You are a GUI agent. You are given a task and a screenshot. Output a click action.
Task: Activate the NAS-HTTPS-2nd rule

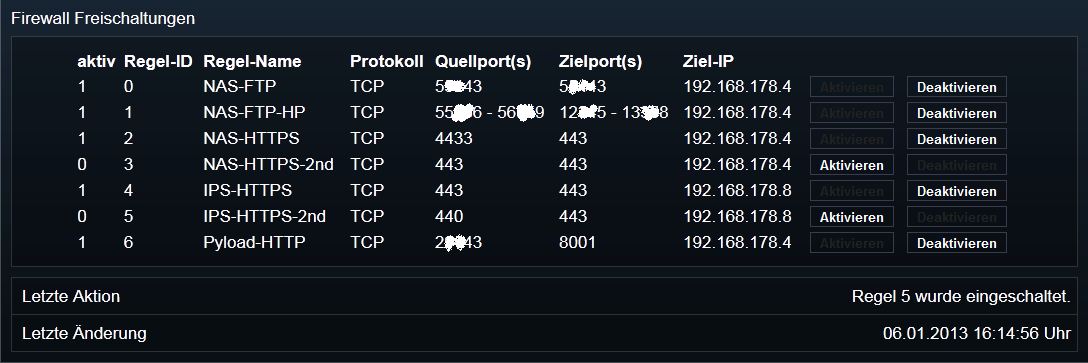(851, 165)
